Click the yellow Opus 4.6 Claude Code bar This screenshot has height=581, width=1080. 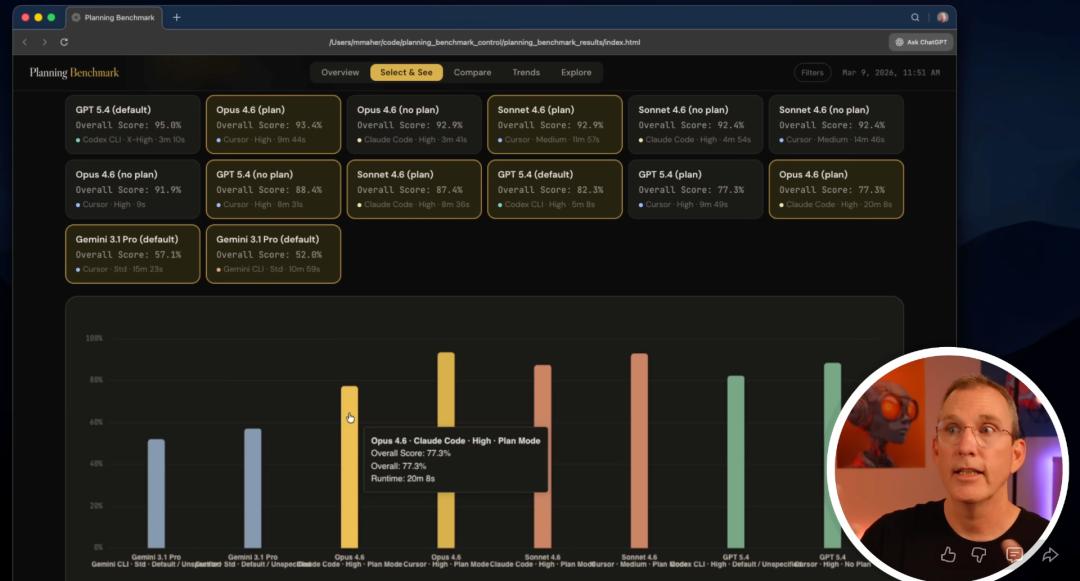coord(349,467)
